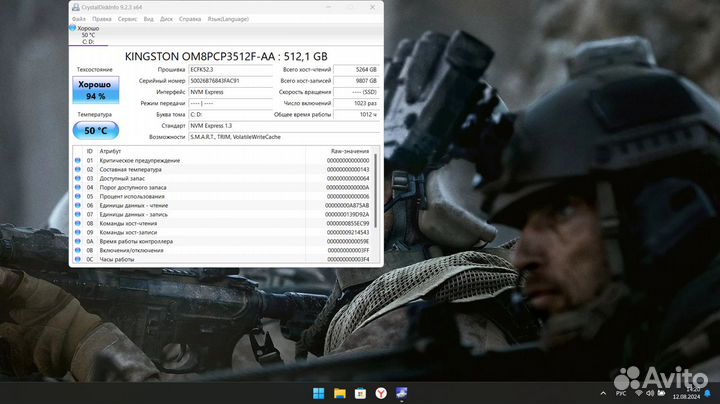Click status icon for Команды хост-записи
The image size is (720, 404).
click(78, 232)
